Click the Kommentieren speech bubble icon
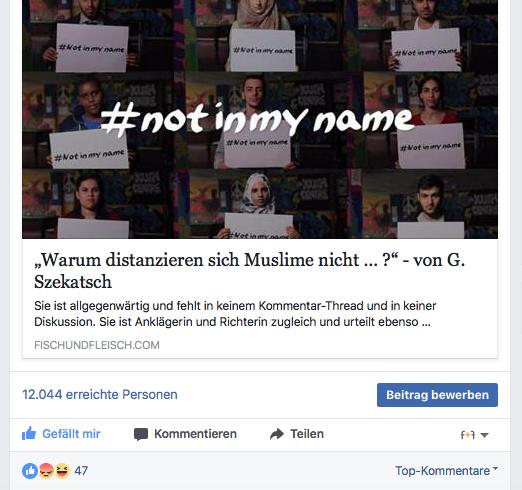 [141, 434]
